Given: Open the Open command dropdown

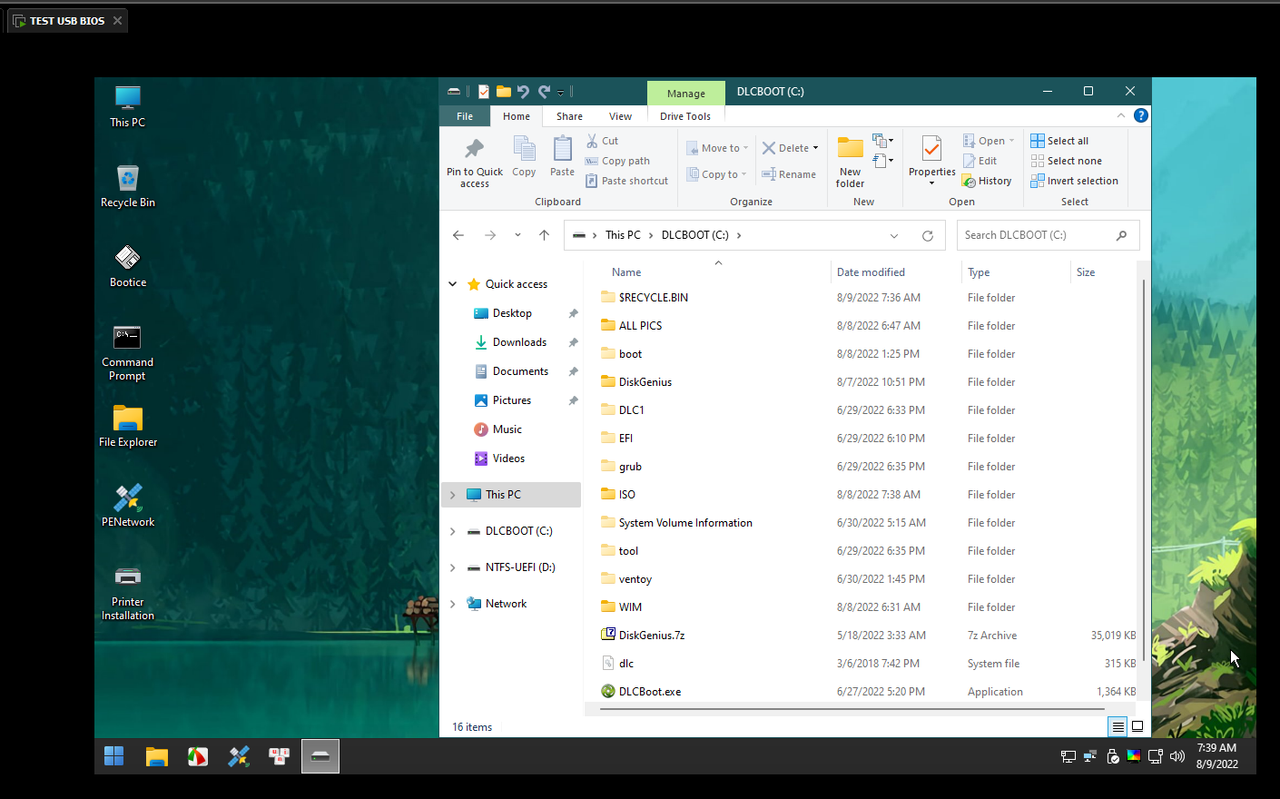Looking at the screenshot, I should [x=1011, y=141].
